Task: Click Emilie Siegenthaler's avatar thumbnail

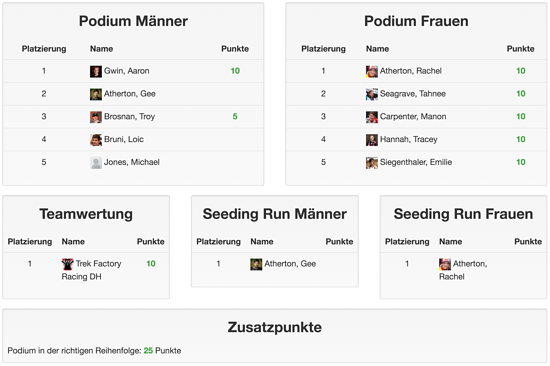Action: point(372,162)
